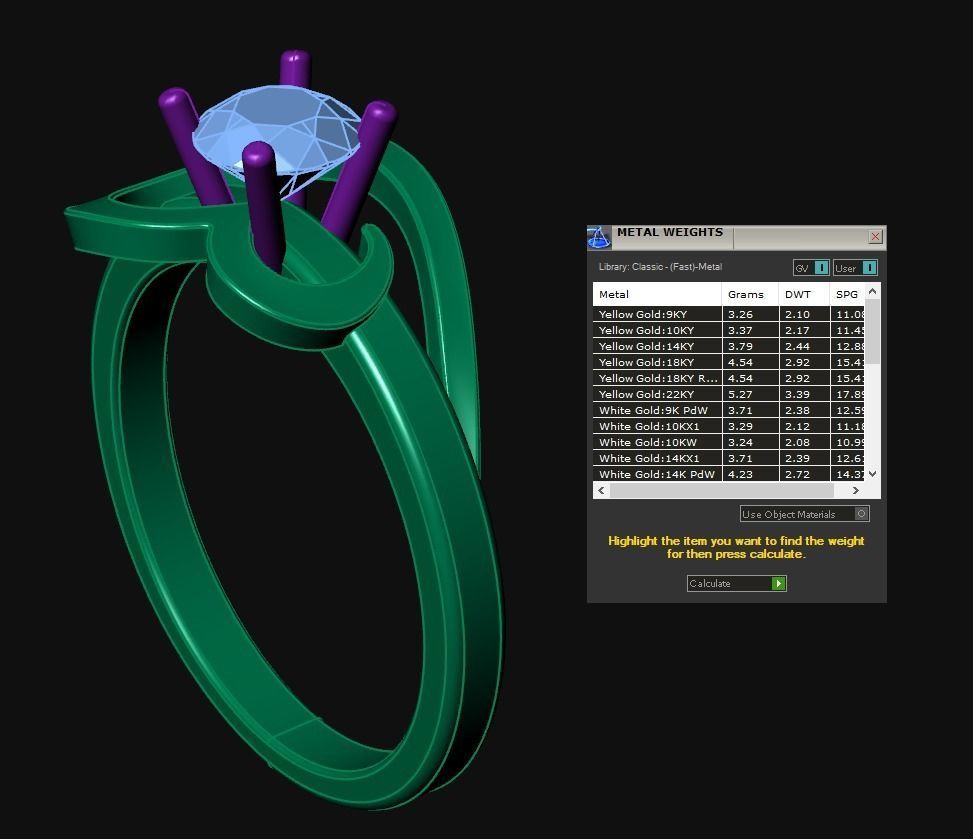Click the Metal Weights gem icon
This screenshot has width=973, height=839.
pos(598,238)
